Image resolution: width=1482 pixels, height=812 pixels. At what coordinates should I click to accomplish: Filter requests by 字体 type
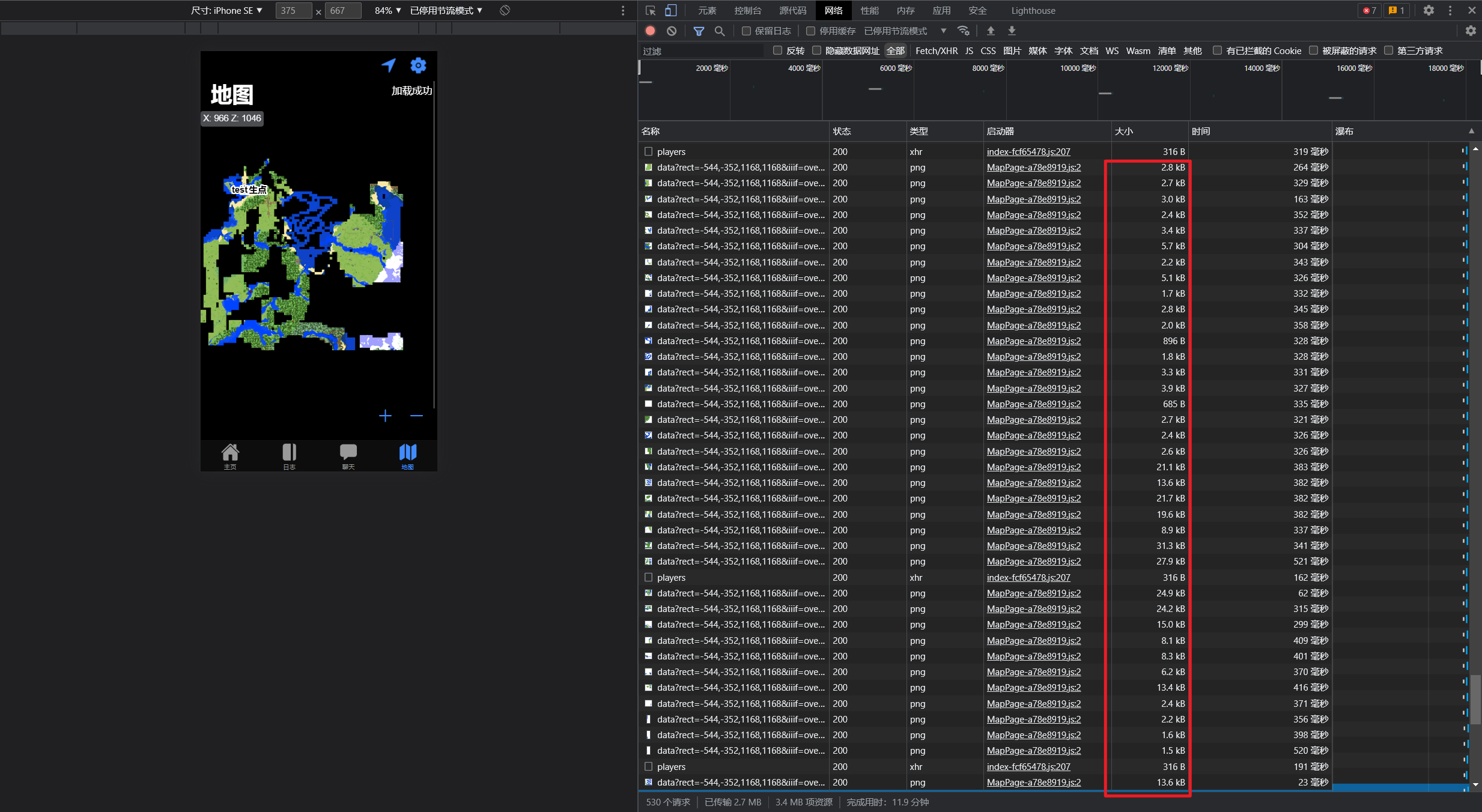[x=1063, y=50]
